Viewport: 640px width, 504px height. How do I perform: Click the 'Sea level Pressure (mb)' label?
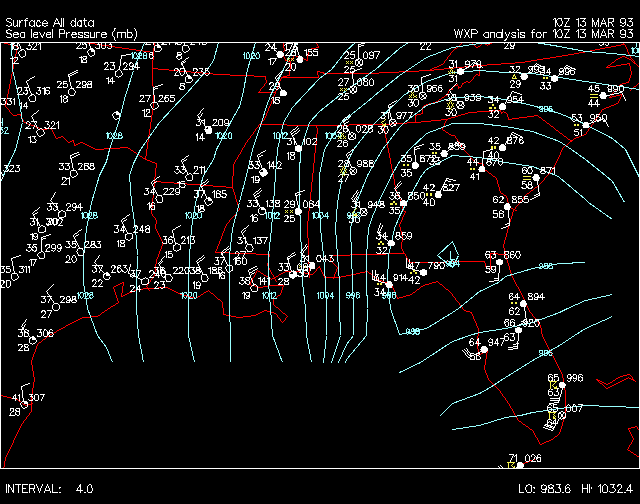(71, 34)
